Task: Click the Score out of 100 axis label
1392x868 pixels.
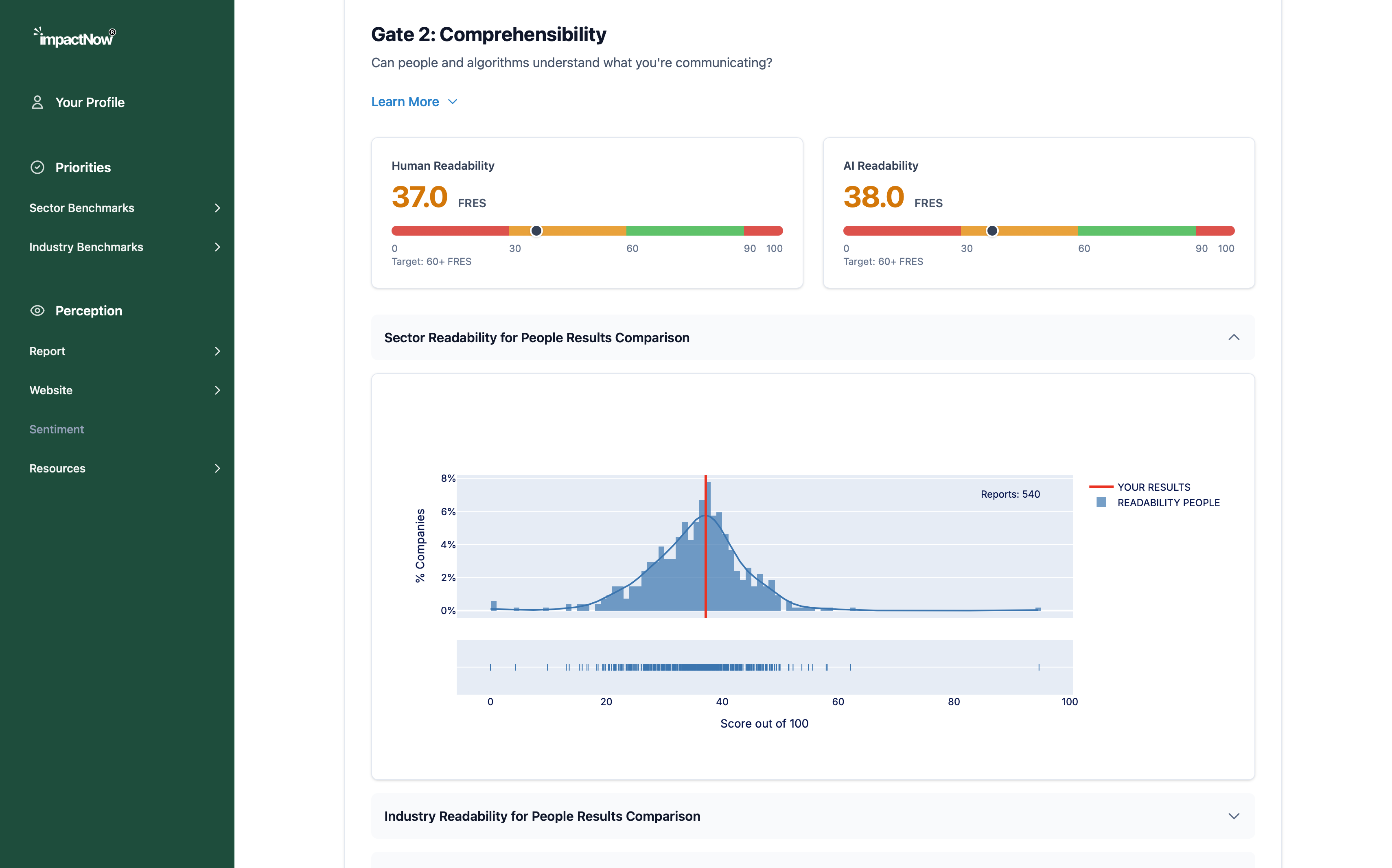Action: 764,724
